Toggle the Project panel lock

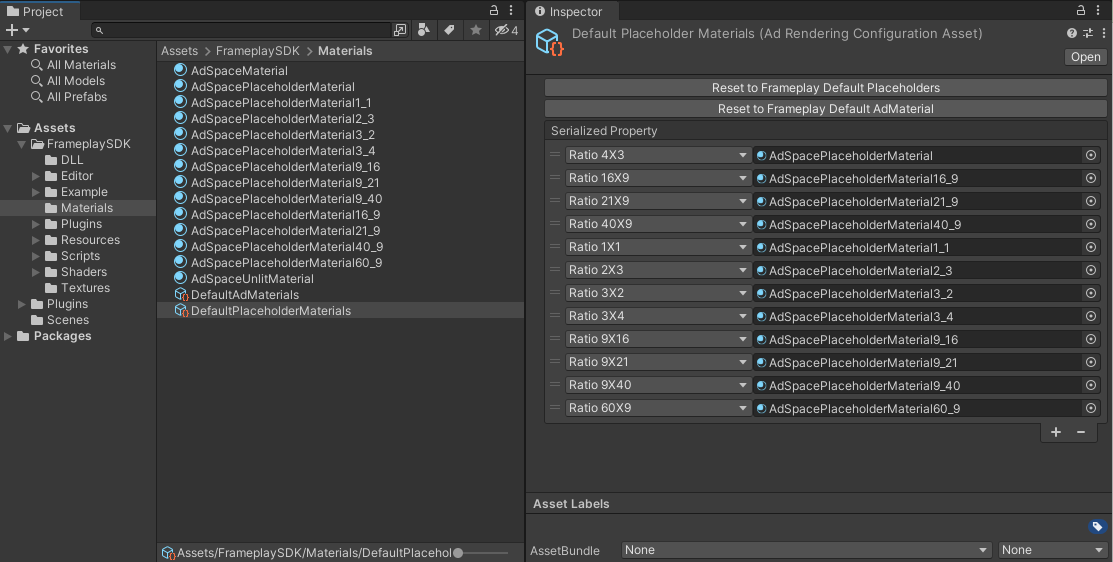click(494, 11)
